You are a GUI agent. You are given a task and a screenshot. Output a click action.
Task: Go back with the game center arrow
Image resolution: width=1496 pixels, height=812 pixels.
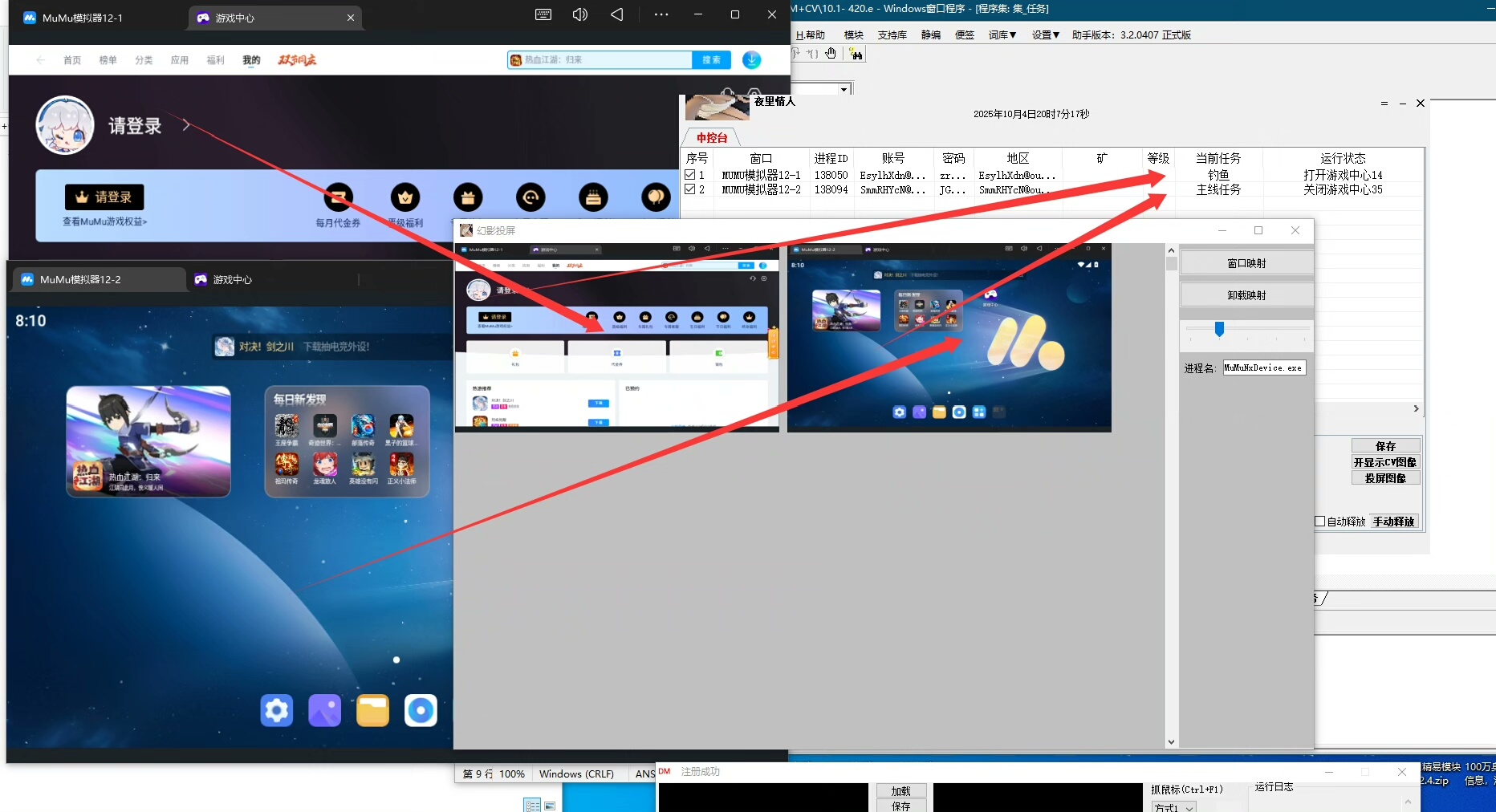(40, 60)
